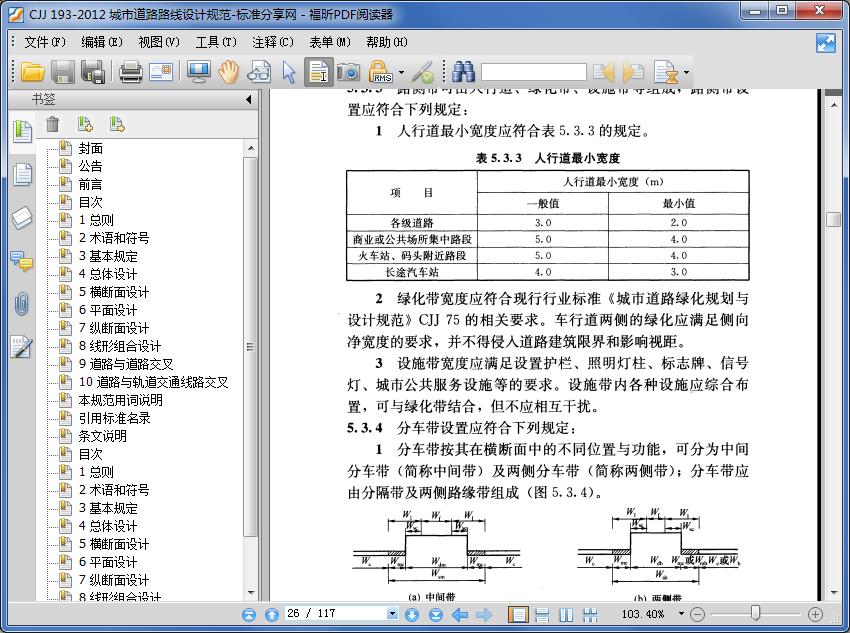Select the 公告 bookmark
This screenshot has height=633, width=850.
[91, 166]
